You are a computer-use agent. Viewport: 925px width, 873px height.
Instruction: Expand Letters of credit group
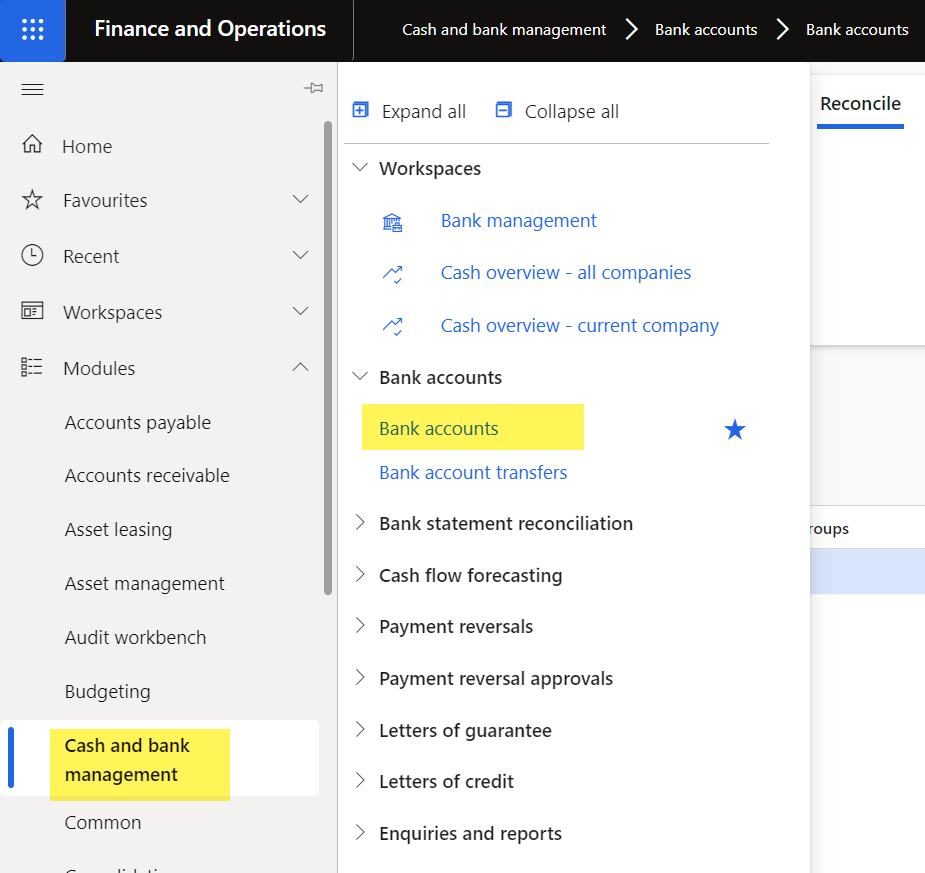360,781
